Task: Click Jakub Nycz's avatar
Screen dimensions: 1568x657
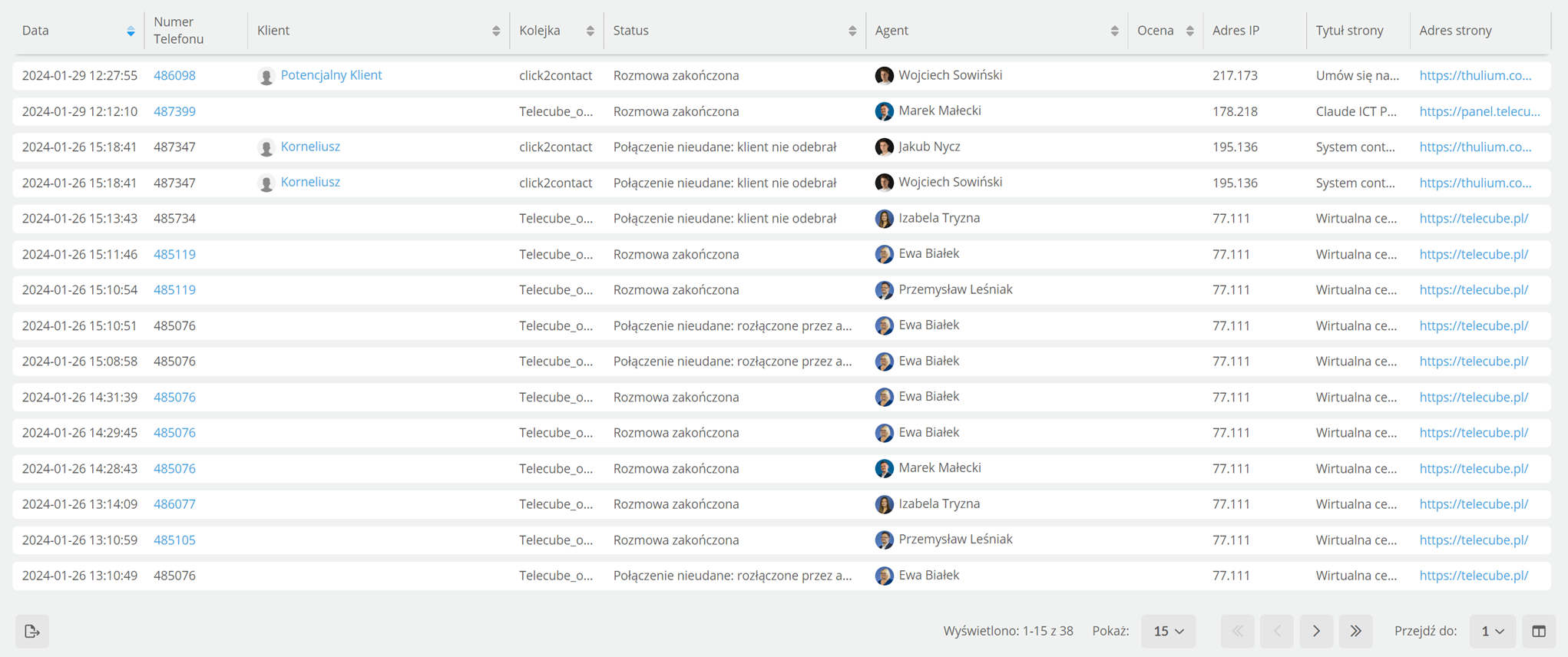Action: coord(885,147)
